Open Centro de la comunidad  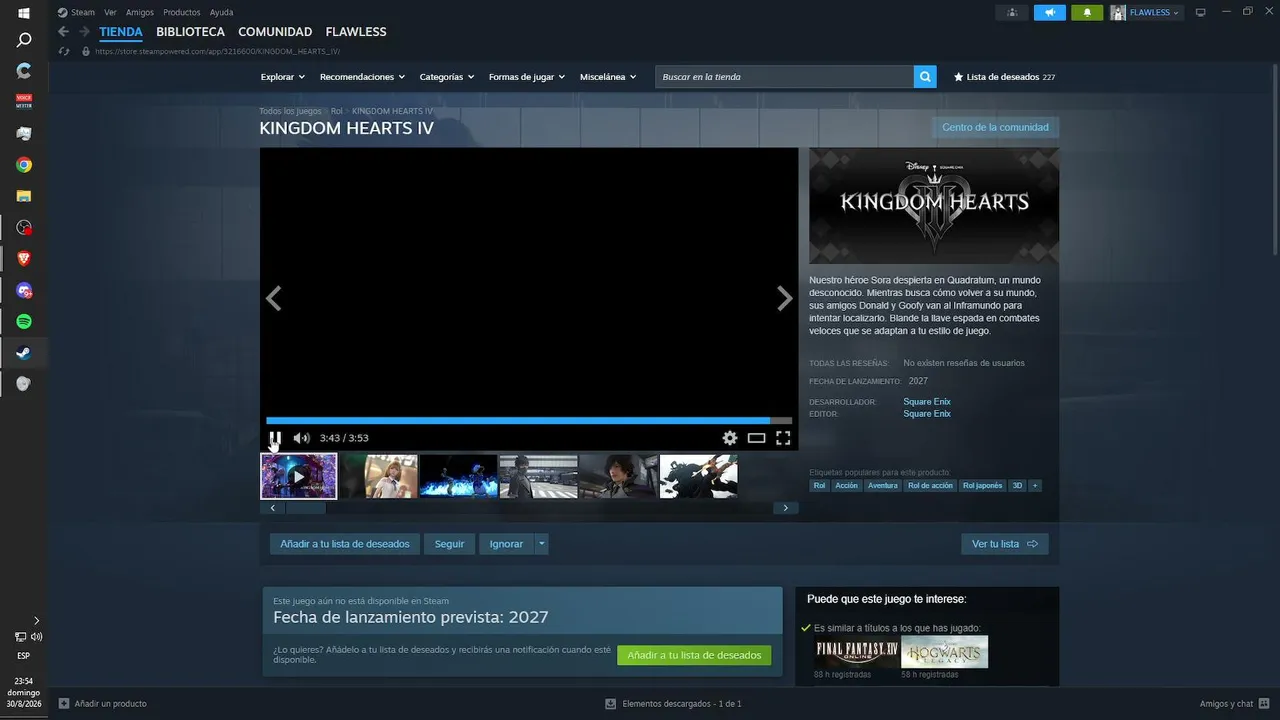click(x=995, y=127)
